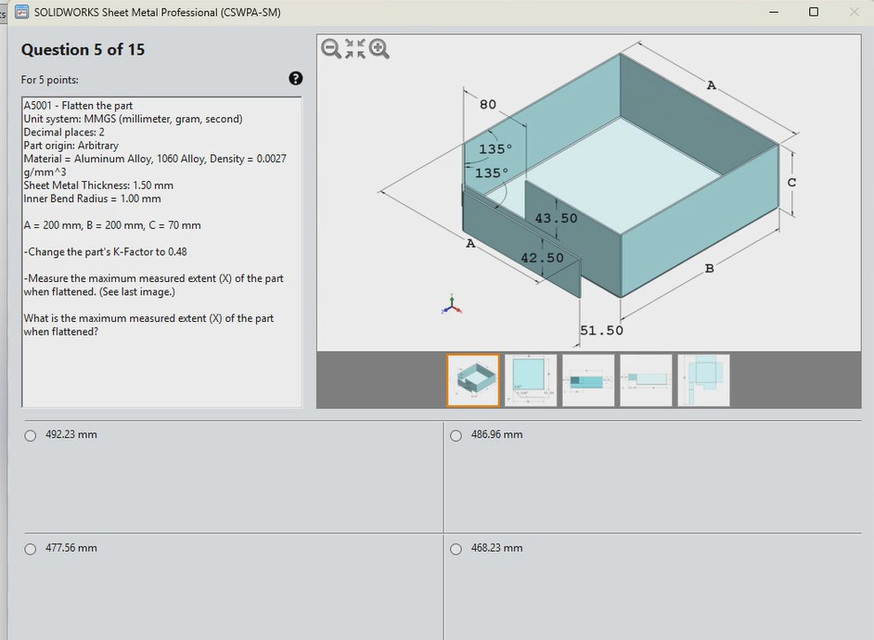Minimize the CSWPA-SM exam window
The height and width of the screenshot is (640, 874).
tap(773, 11)
